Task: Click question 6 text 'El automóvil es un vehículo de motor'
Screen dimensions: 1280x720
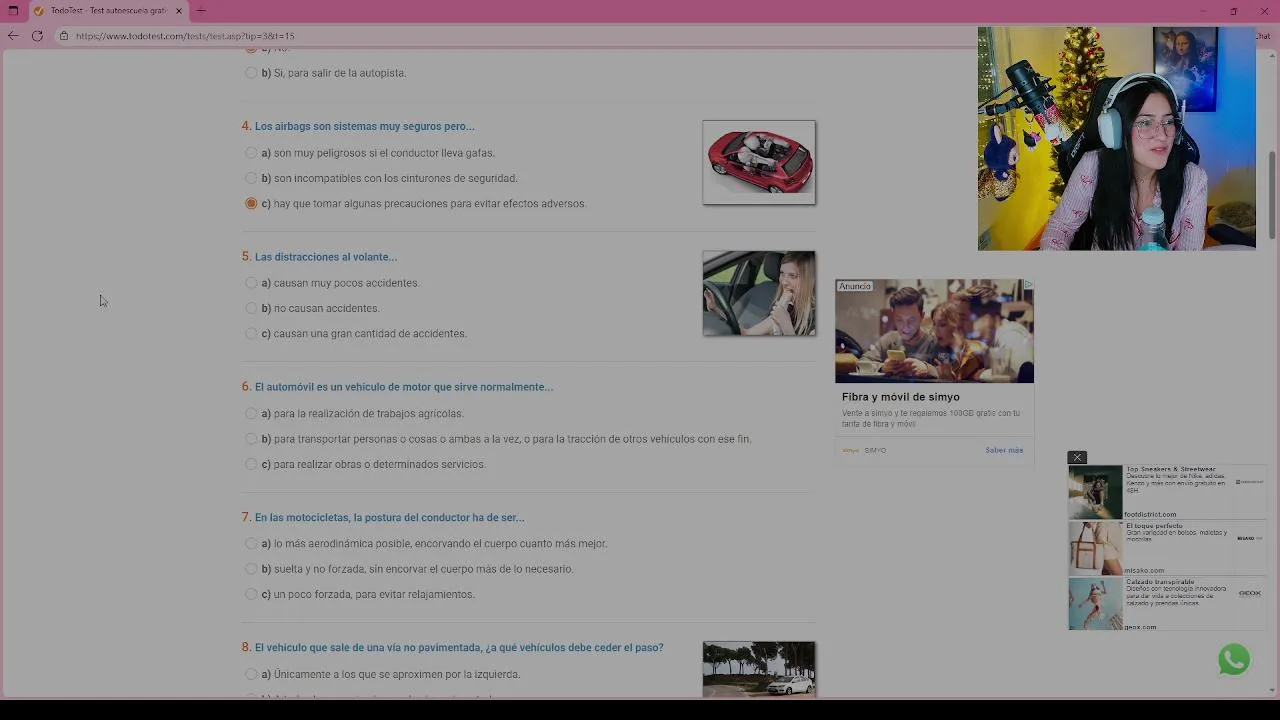Action: [x=404, y=387]
